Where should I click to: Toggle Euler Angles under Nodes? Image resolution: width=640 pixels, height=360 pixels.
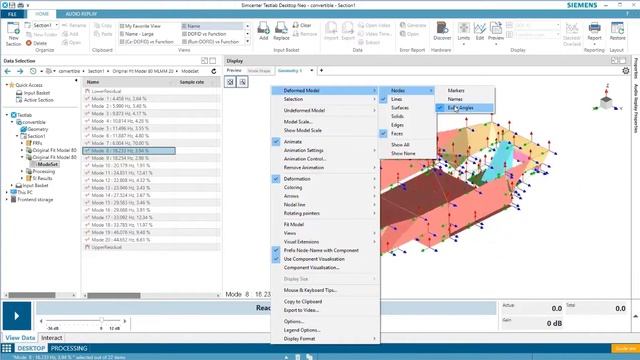click(465, 108)
